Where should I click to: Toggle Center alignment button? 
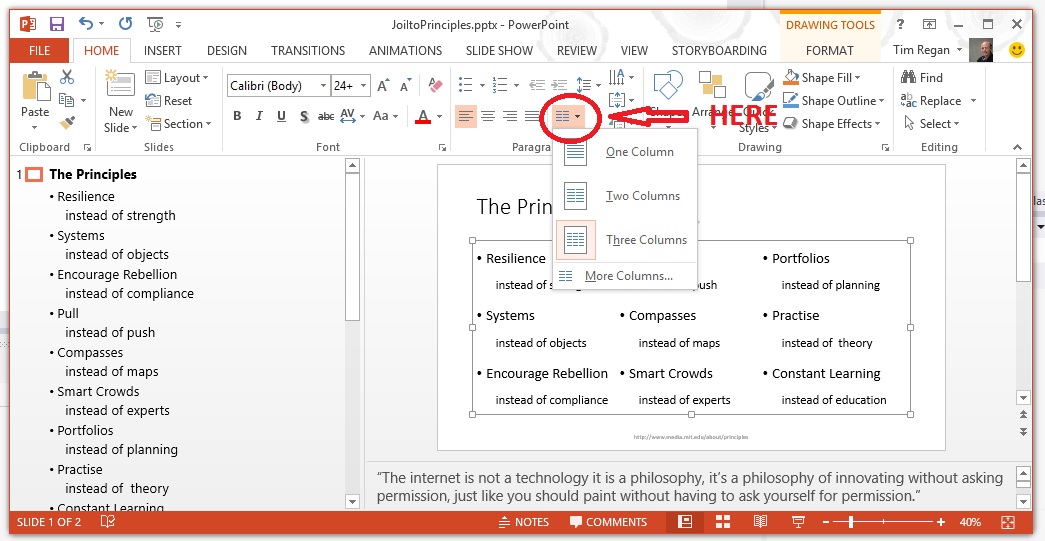pyautogui.click(x=488, y=117)
